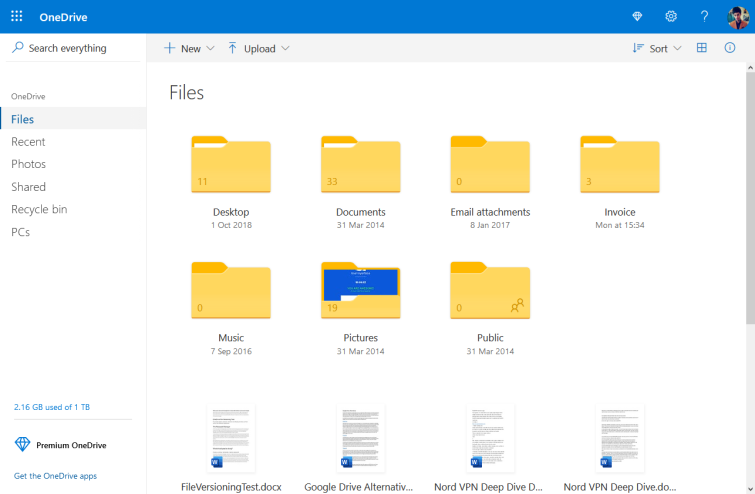The image size is (755, 494).
Task: Click the scrollbar down arrow
Action: tap(750, 489)
